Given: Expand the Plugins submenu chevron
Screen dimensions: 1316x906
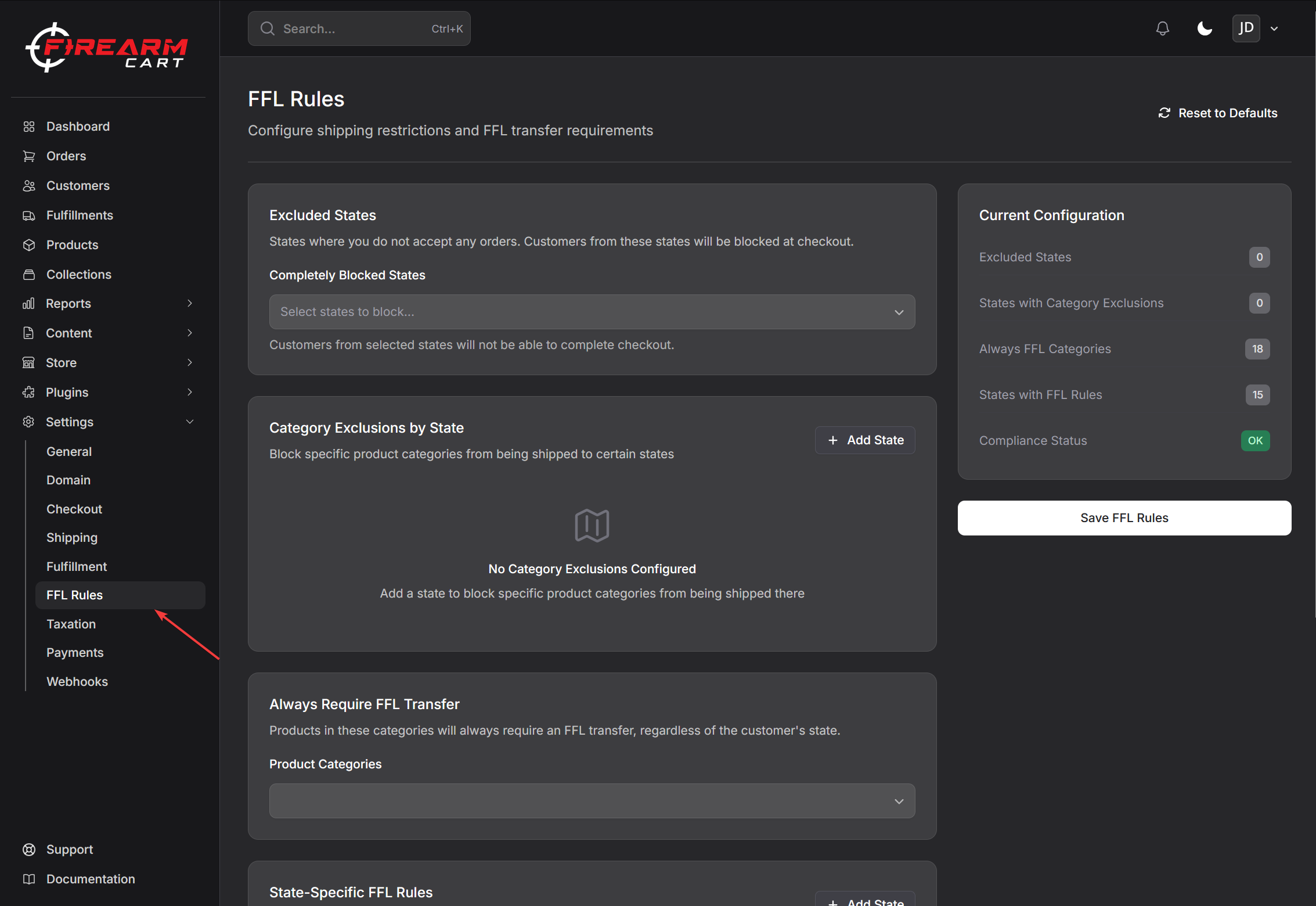Looking at the screenshot, I should (189, 392).
